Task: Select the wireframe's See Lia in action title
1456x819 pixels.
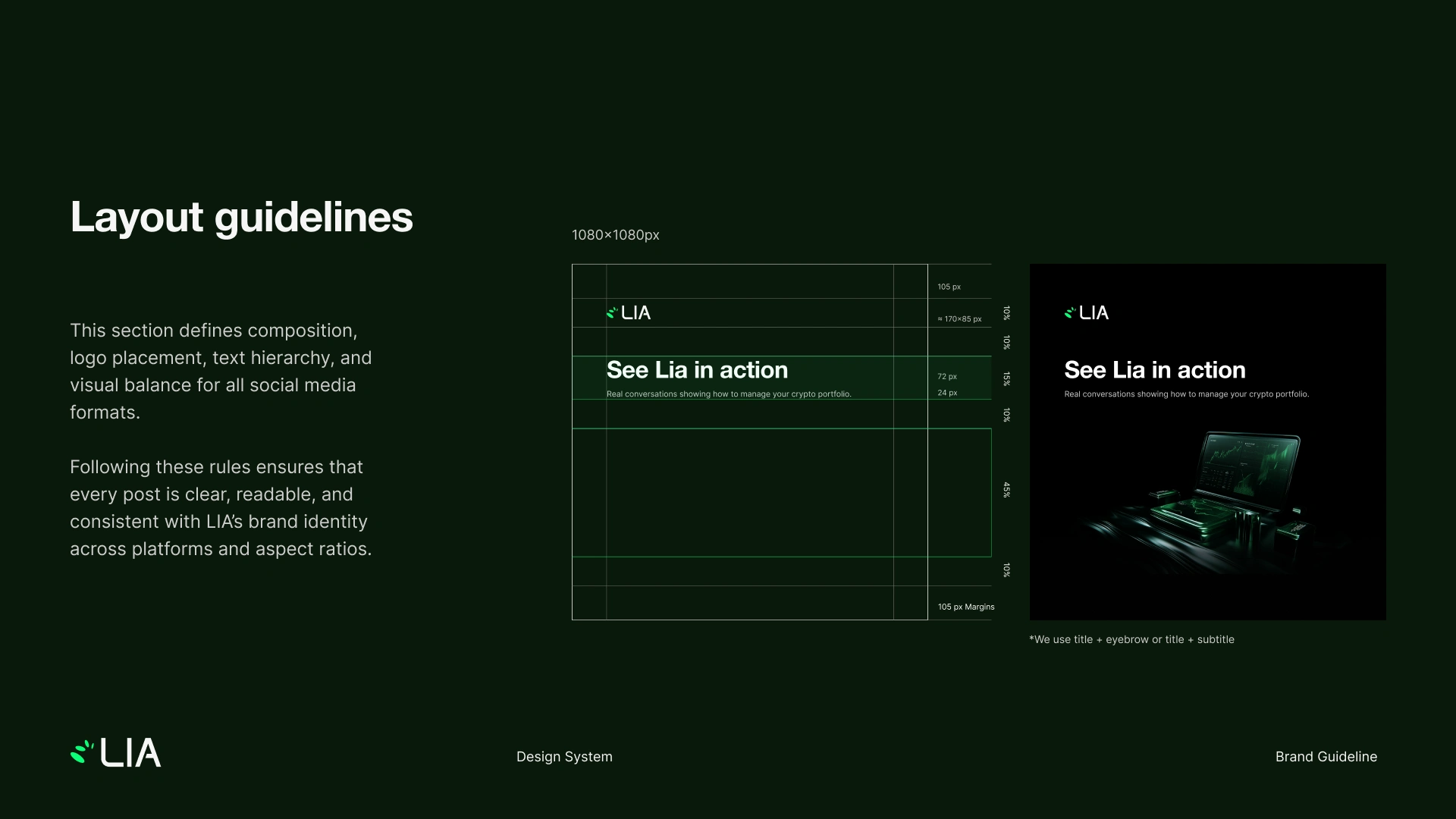Action: click(x=697, y=370)
